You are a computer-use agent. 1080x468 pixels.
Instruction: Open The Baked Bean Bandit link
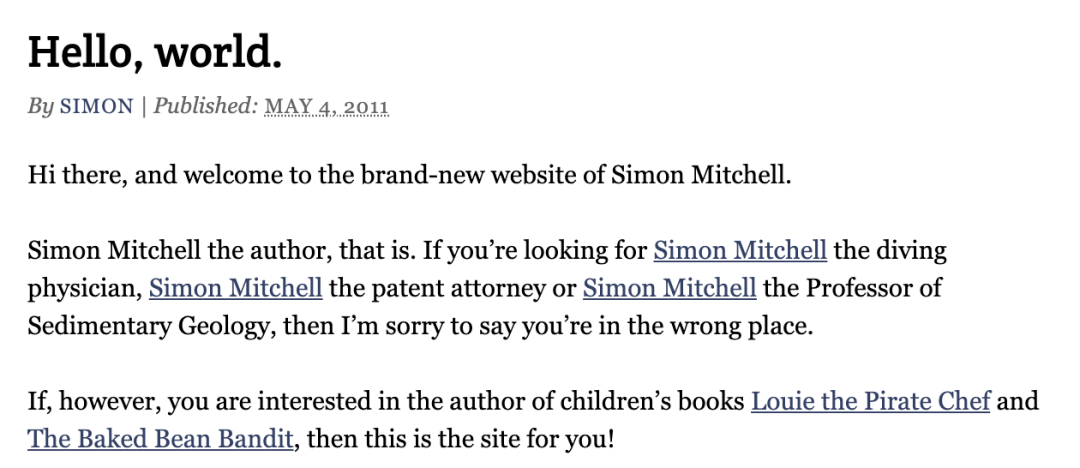coord(160,438)
